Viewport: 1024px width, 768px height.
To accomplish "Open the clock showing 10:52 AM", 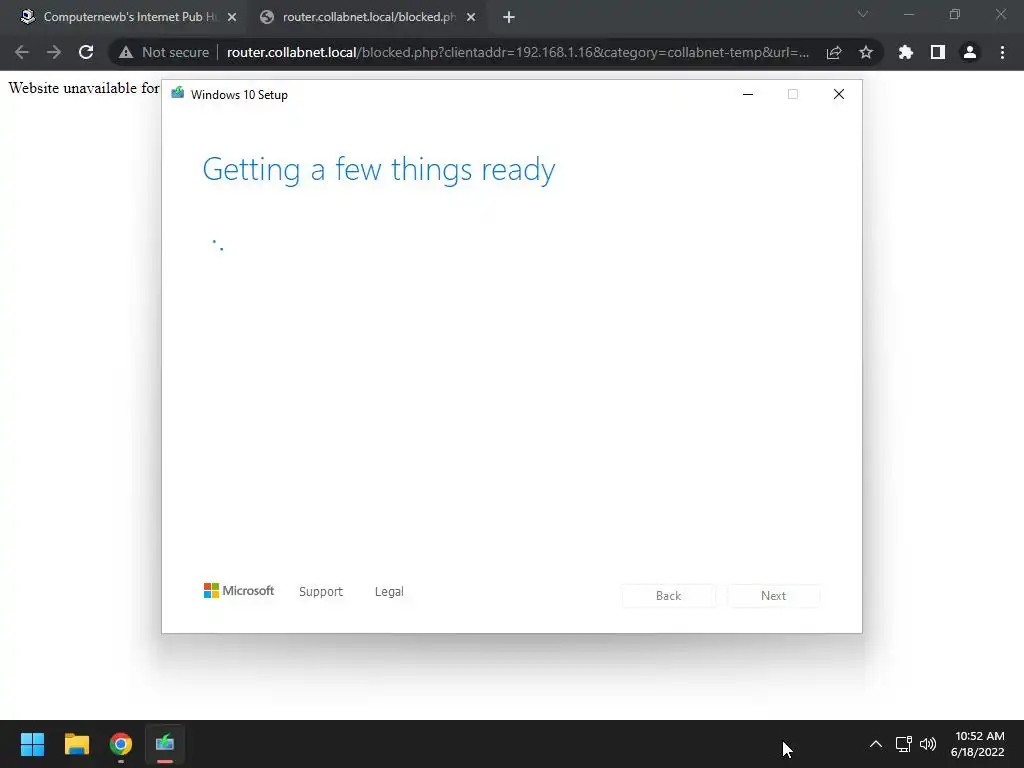I will pyautogui.click(x=978, y=744).
